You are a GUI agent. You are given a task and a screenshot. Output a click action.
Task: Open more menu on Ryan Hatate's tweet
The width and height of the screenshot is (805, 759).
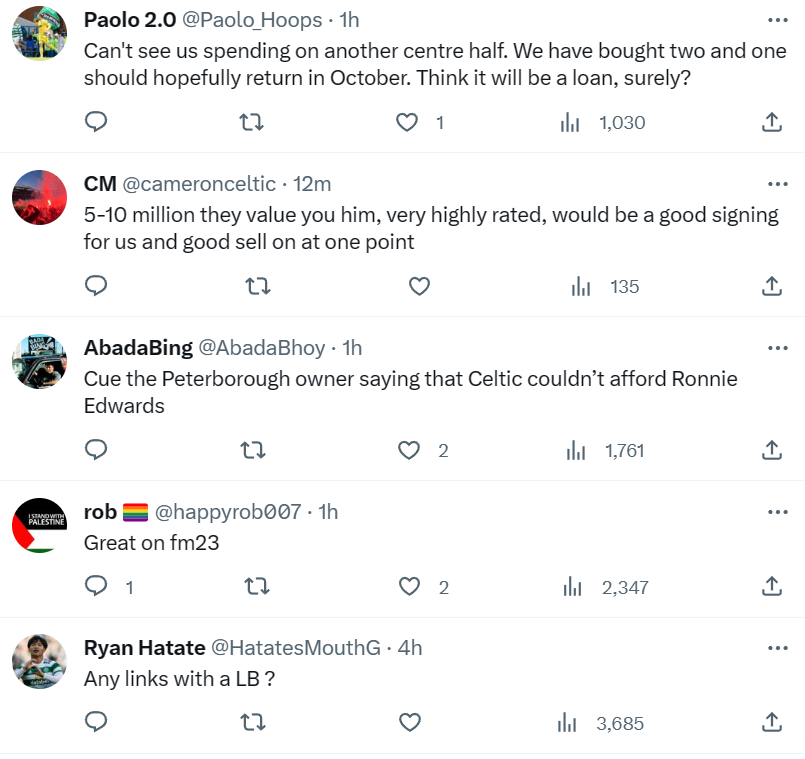778,647
